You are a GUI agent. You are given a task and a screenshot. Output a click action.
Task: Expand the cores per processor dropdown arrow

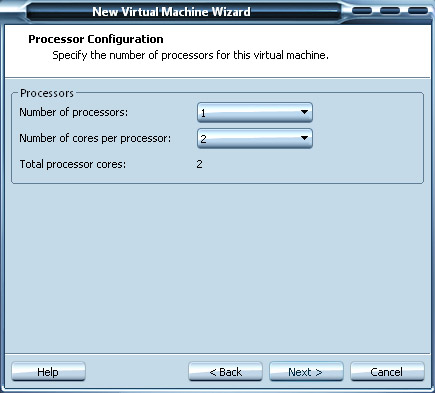[304, 138]
